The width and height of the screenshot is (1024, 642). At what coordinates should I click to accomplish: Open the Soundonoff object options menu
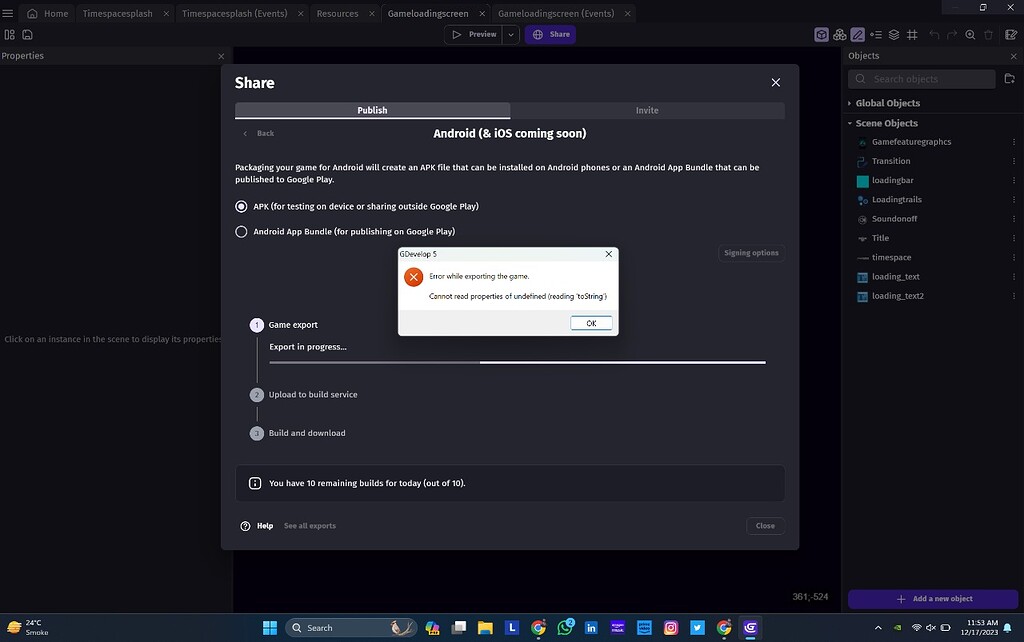coord(1013,218)
